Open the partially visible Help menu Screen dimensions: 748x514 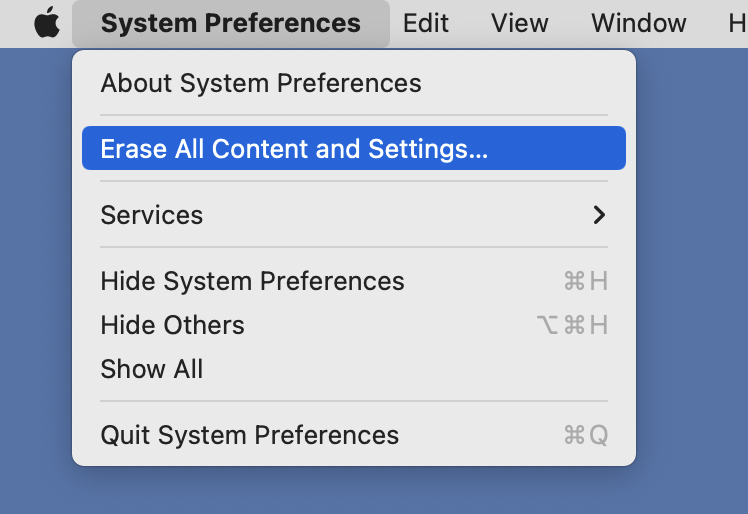click(x=738, y=23)
